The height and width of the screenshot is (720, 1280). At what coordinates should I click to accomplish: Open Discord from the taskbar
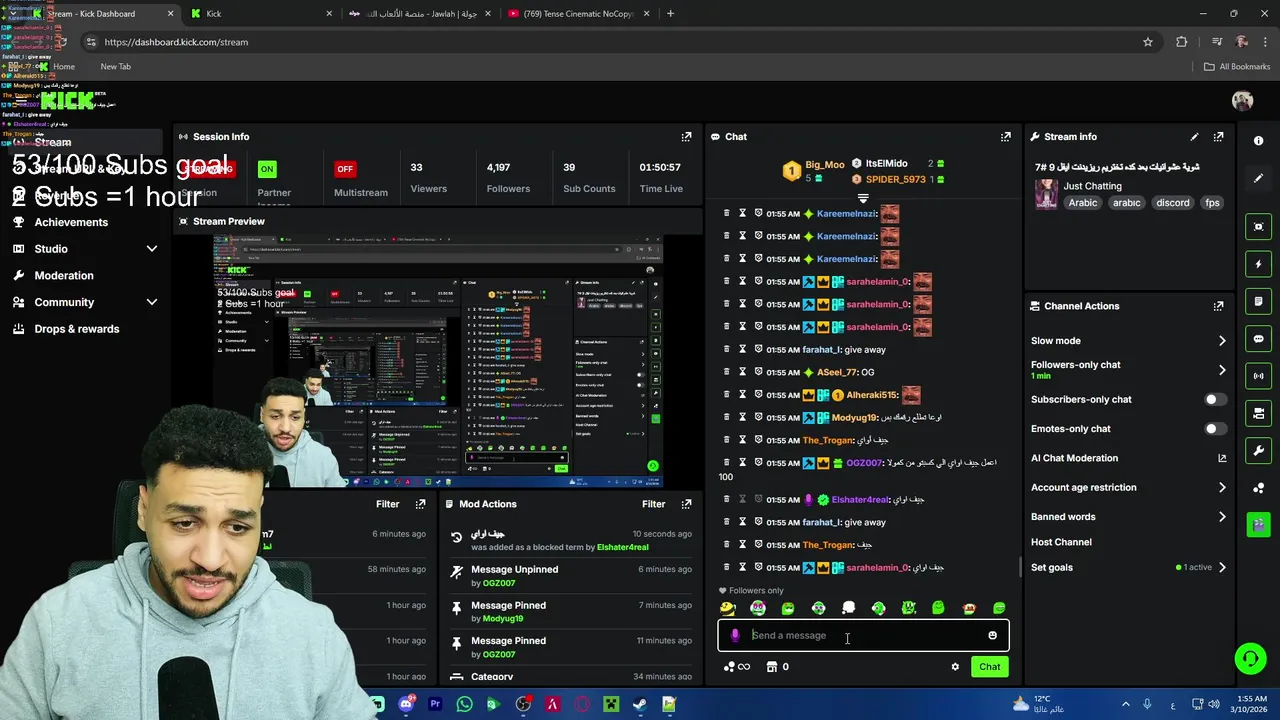(406, 704)
